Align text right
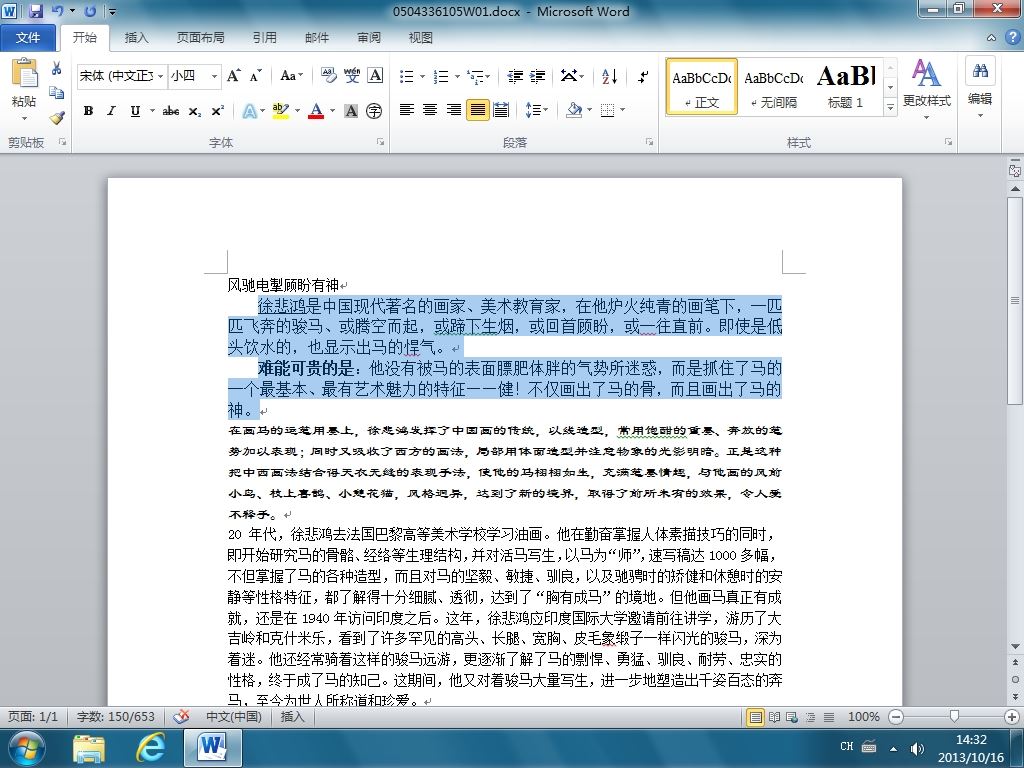This screenshot has height=768, width=1024. point(453,110)
